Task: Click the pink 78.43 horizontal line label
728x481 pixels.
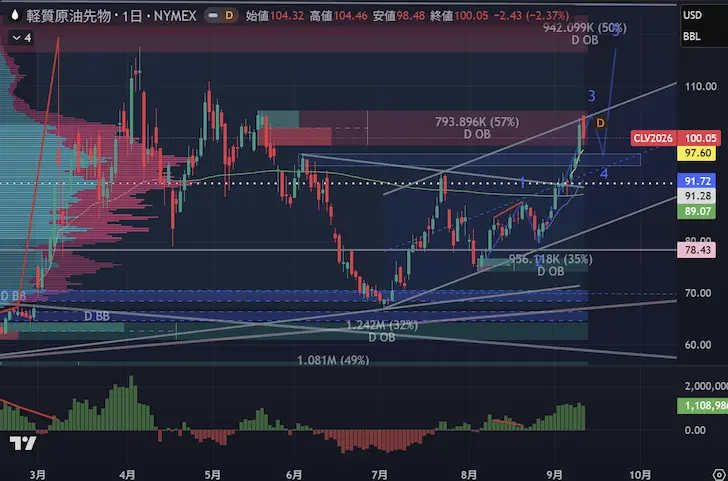Action: (696, 251)
